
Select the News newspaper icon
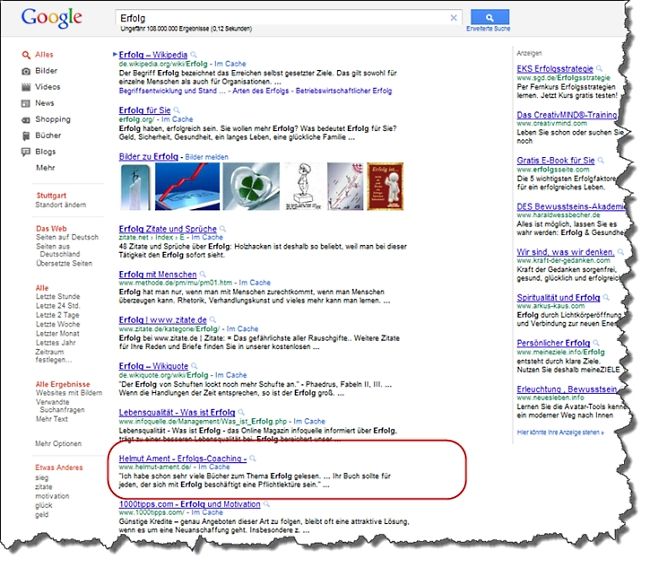[x=26, y=104]
